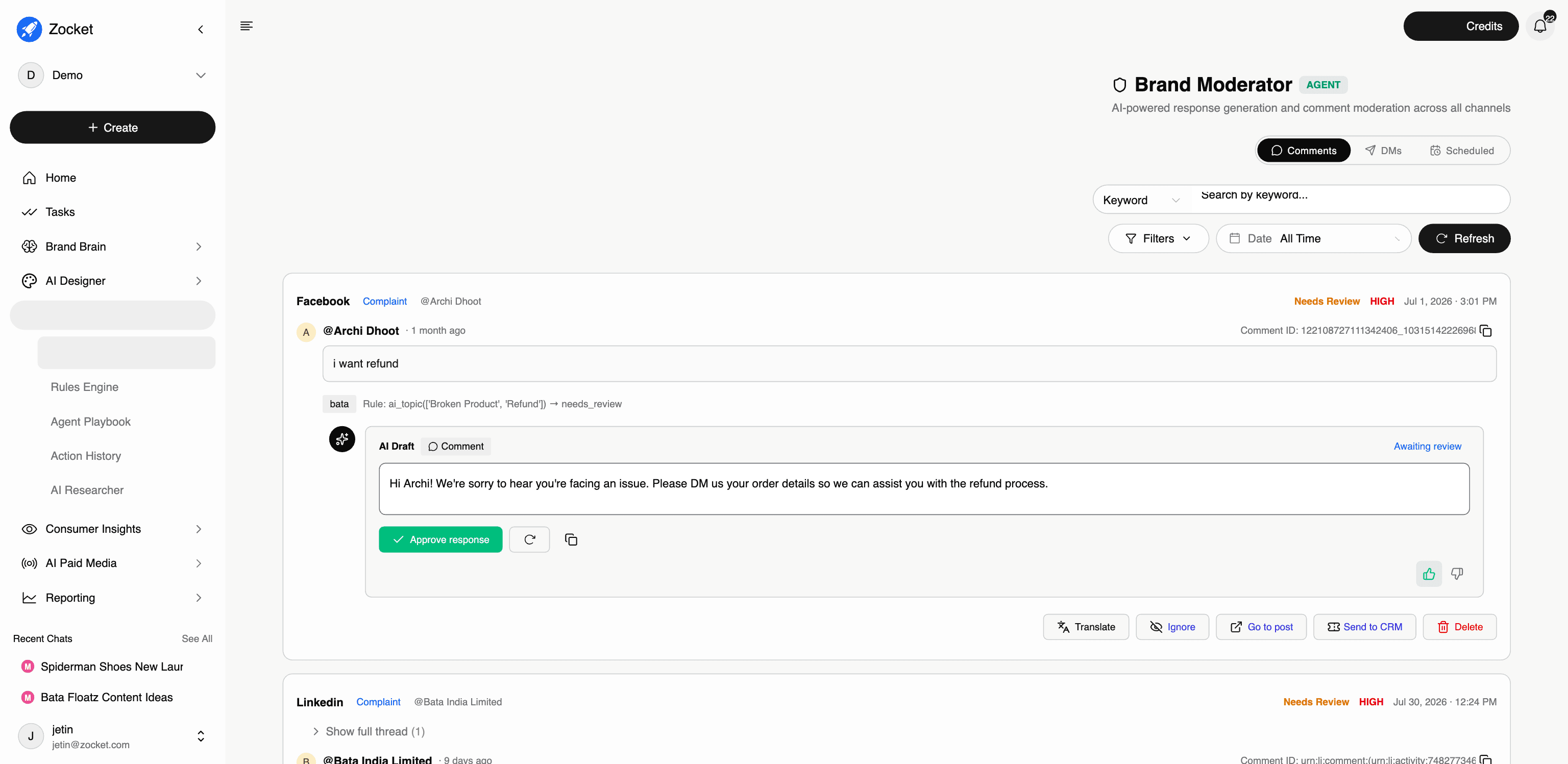Click the Brand Brain brain icon
Viewport: 1568px width, 764px height.
(x=29, y=247)
